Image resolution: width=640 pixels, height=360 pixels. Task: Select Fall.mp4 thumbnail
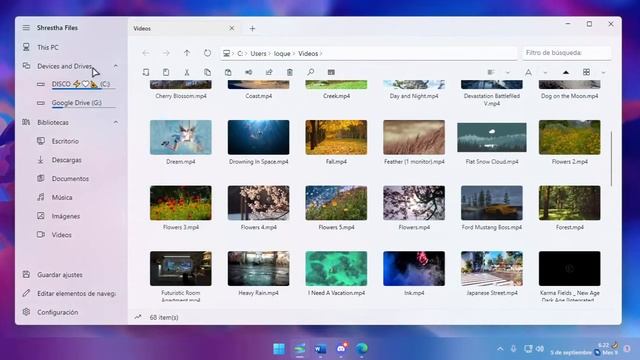[336, 137]
